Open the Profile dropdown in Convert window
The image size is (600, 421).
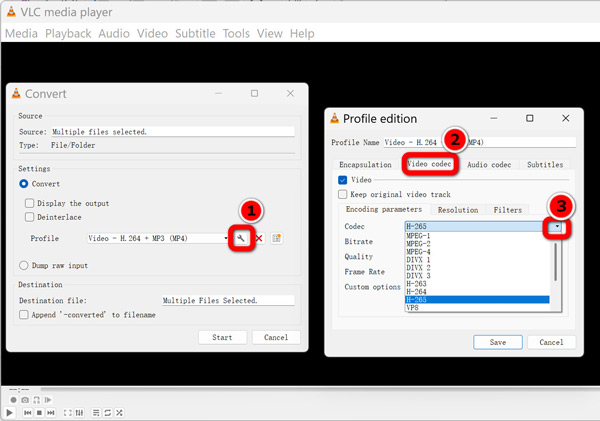pos(158,238)
